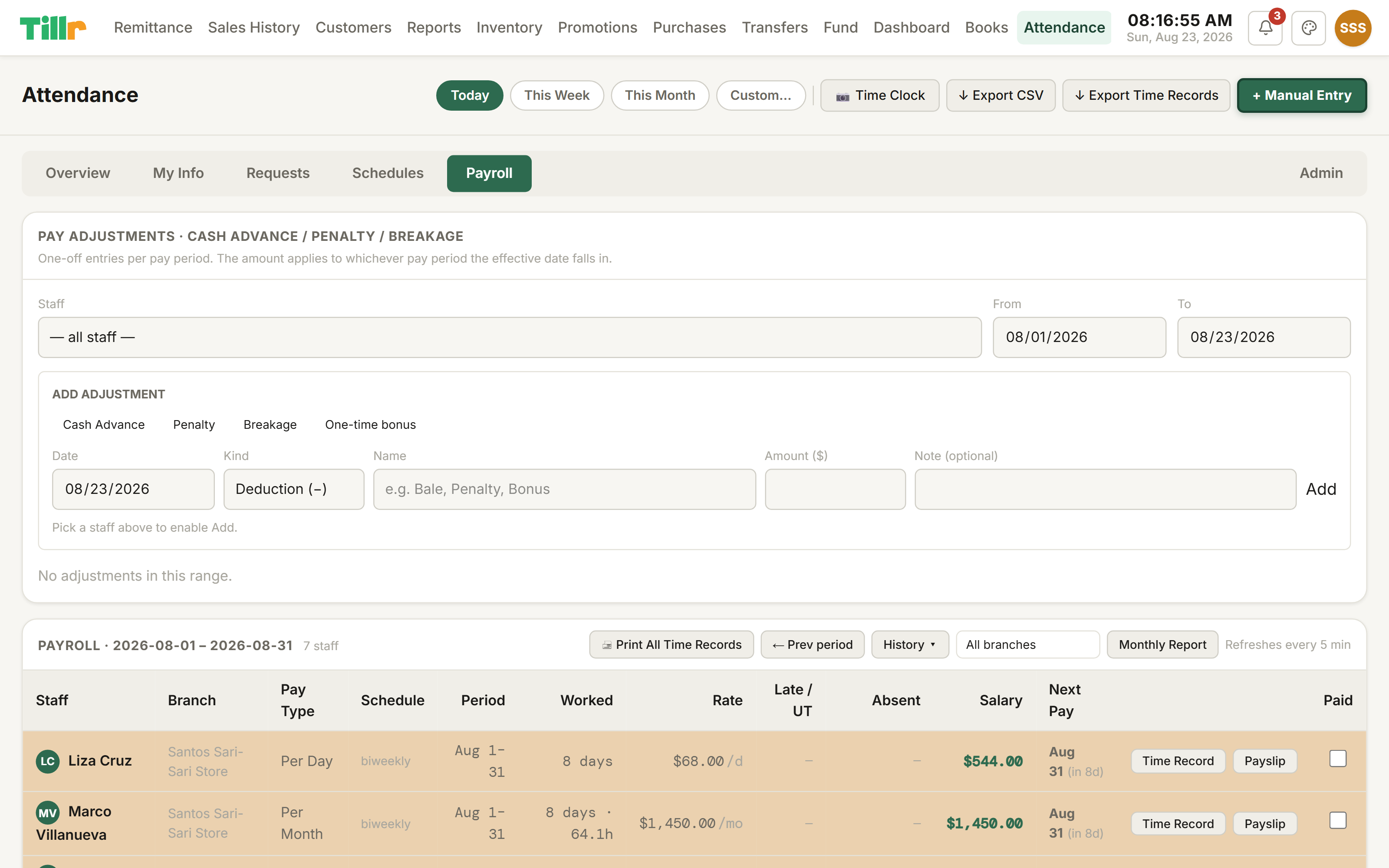
Task: Open the Admin tab
Action: click(x=1321, y=173)
